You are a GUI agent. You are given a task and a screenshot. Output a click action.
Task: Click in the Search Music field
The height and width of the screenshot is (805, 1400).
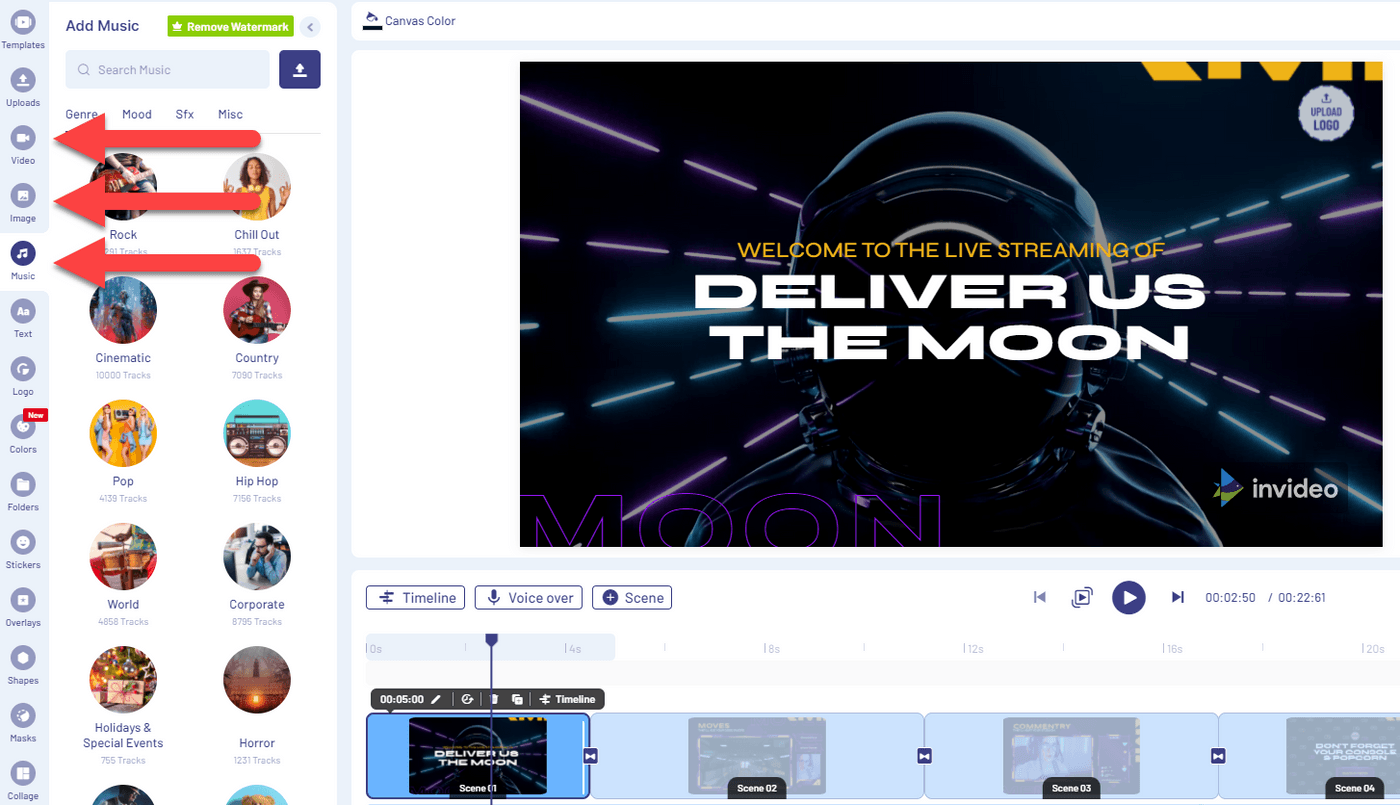click(168, 70)
